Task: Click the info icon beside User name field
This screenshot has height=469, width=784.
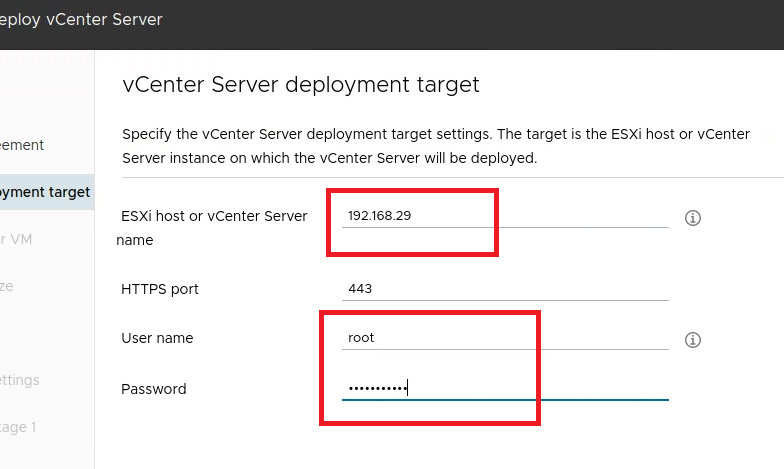Action: 692,340
